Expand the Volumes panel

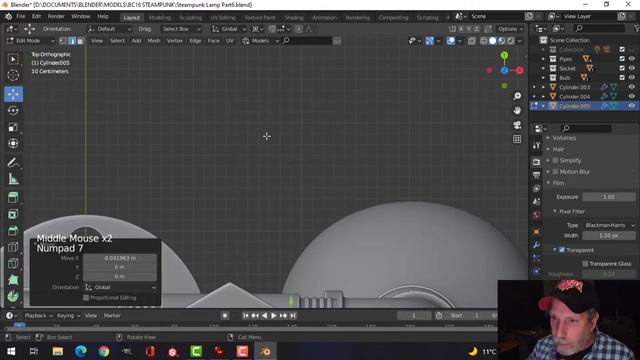click(564, 138)
